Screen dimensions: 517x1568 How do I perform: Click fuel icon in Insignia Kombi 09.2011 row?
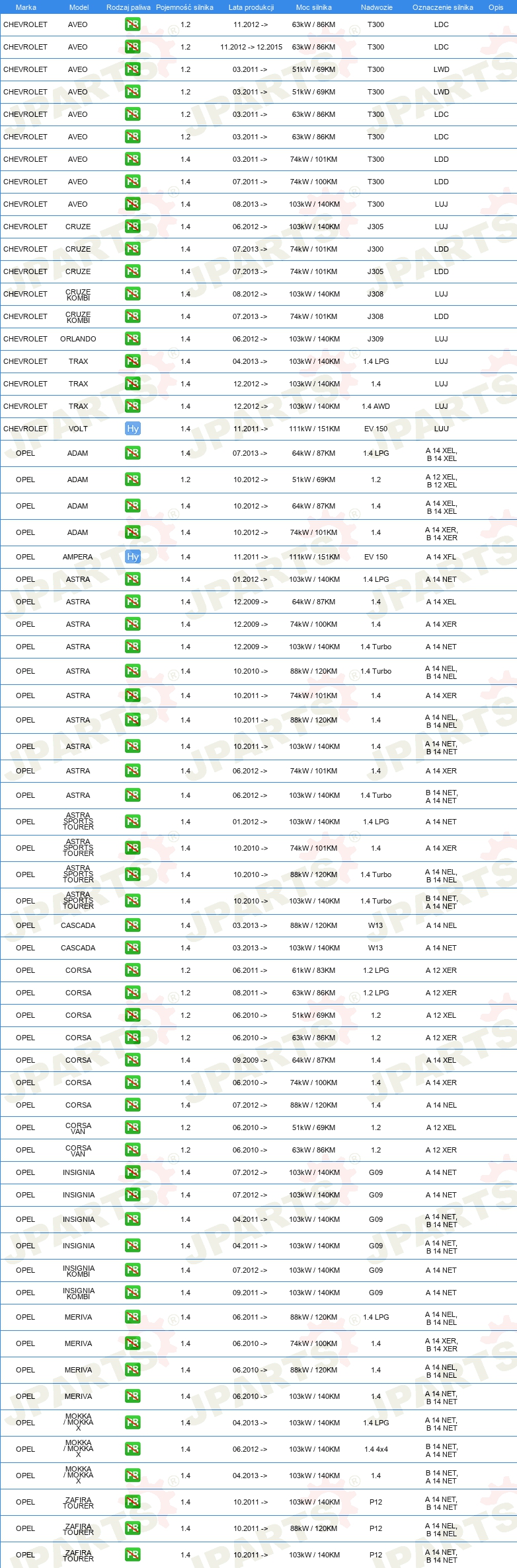pyautogui.click(x=132, y=1293)
